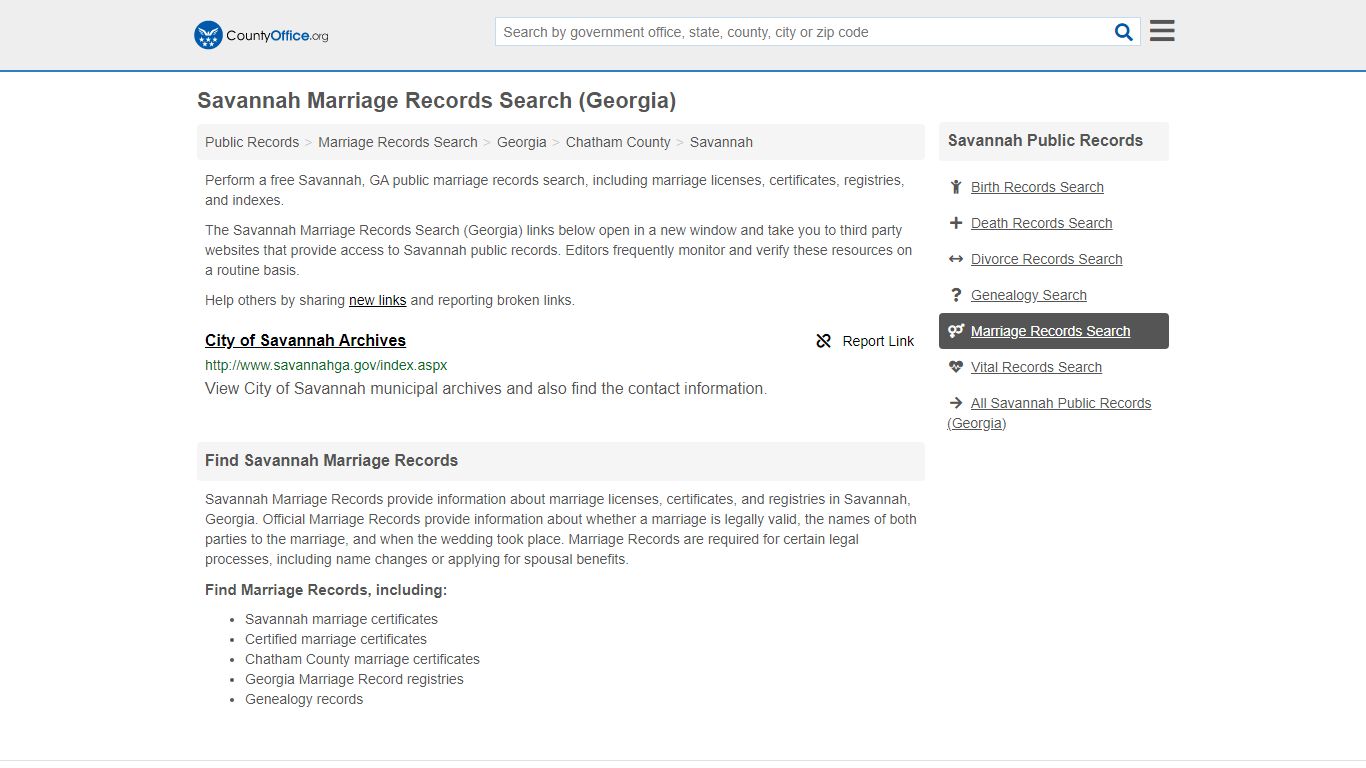The image size is (1366, 768).
Task: Open the Chatham County breadcrumb link
Action: (618, 142)
